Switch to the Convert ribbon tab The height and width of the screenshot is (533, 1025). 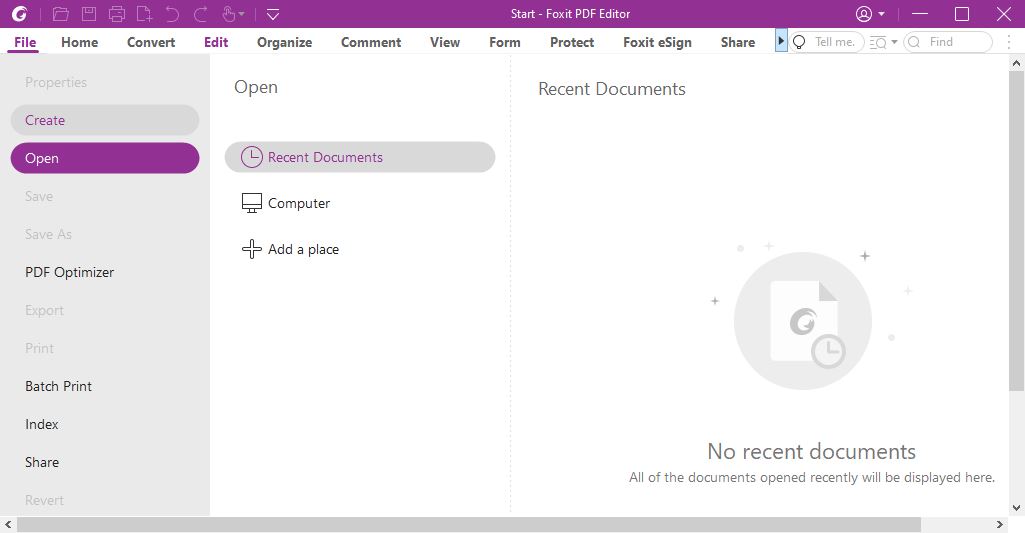(151, 43)
